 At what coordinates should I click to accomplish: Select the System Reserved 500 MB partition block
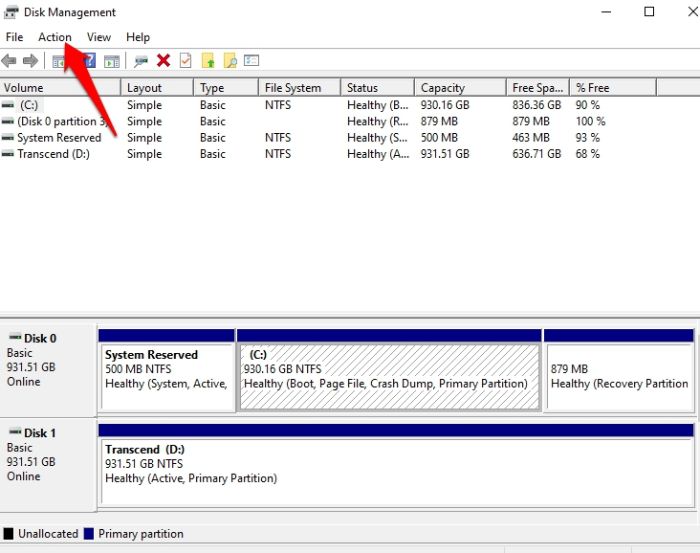[x=167, y=370]
